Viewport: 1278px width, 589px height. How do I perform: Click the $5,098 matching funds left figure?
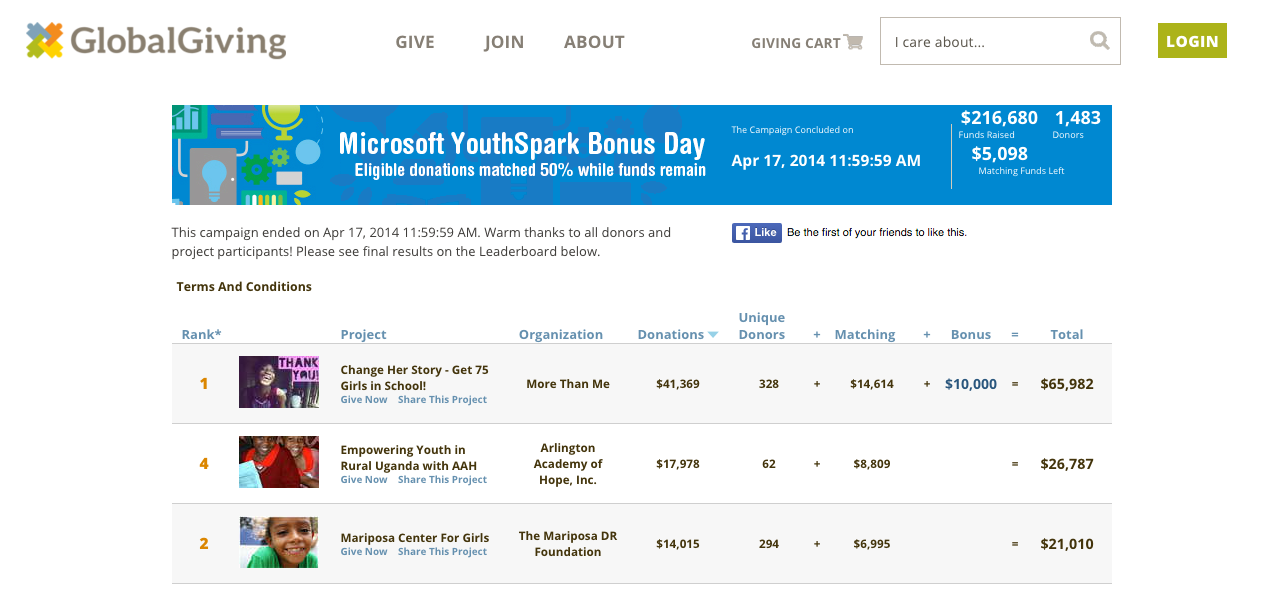pyautogui.click(x=999, y=154)
